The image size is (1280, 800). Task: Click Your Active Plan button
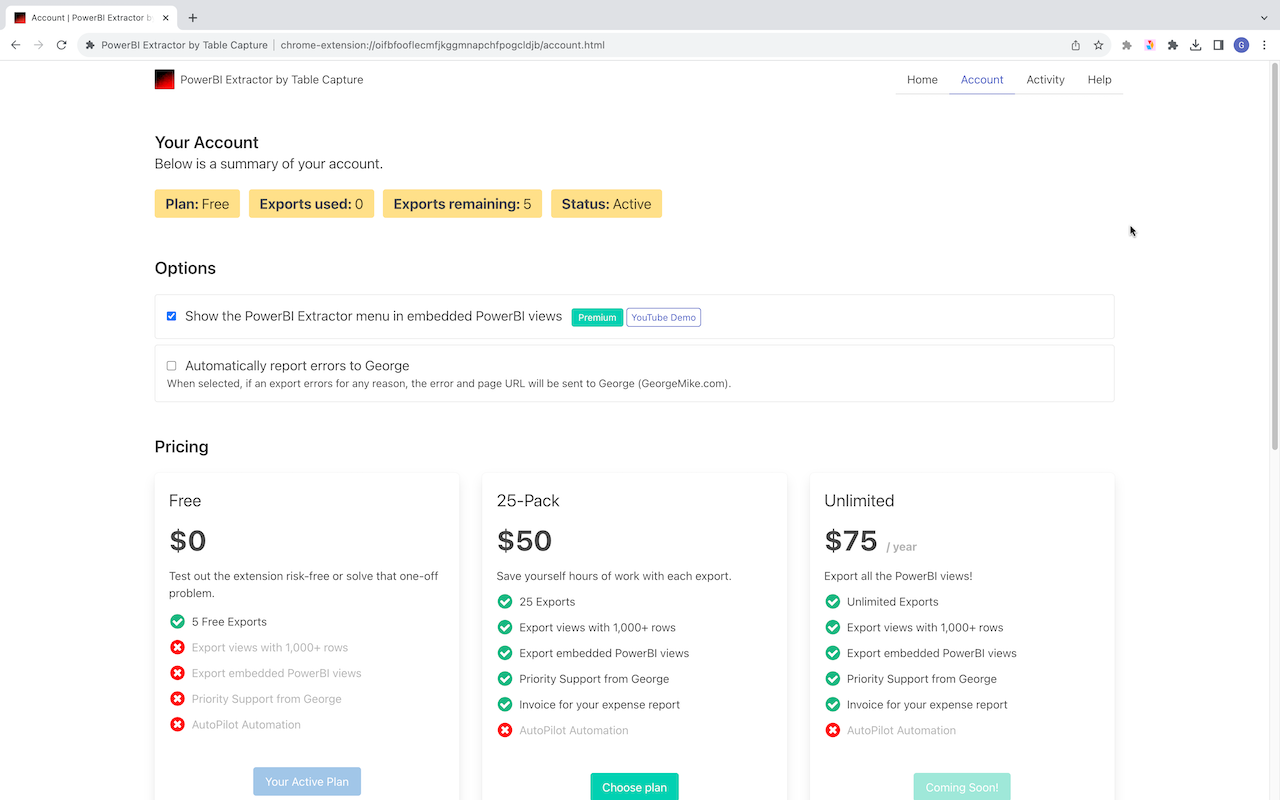307,781
